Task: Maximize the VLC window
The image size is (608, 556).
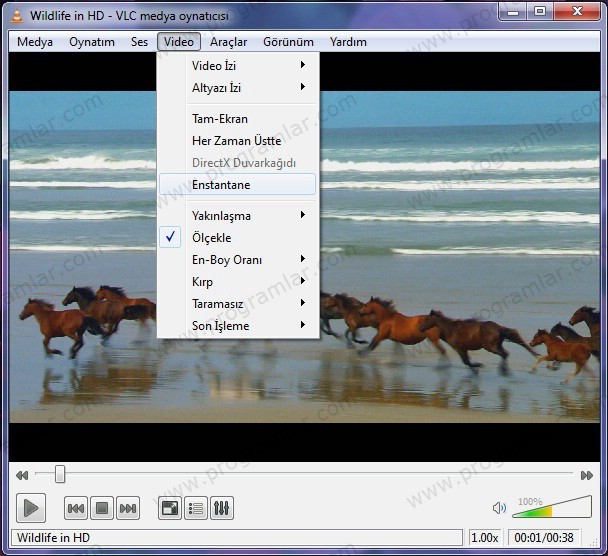Action: (x=540, y=12)
